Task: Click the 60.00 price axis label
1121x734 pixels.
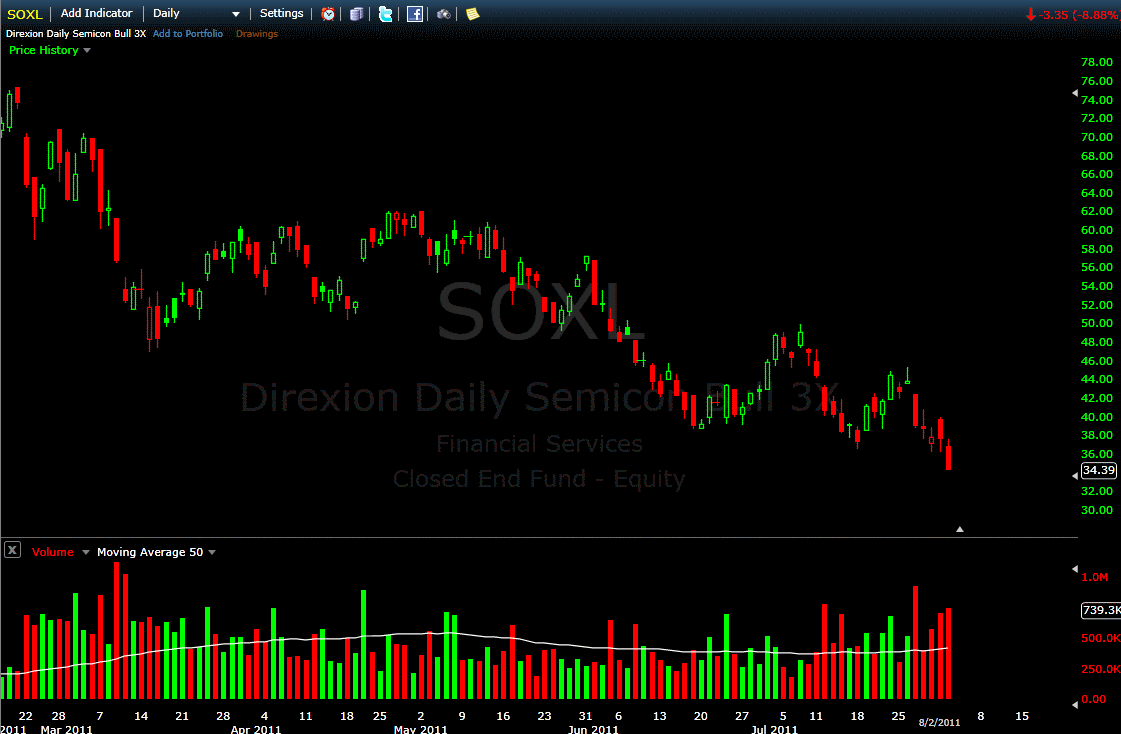Action: coord(1097,230)
